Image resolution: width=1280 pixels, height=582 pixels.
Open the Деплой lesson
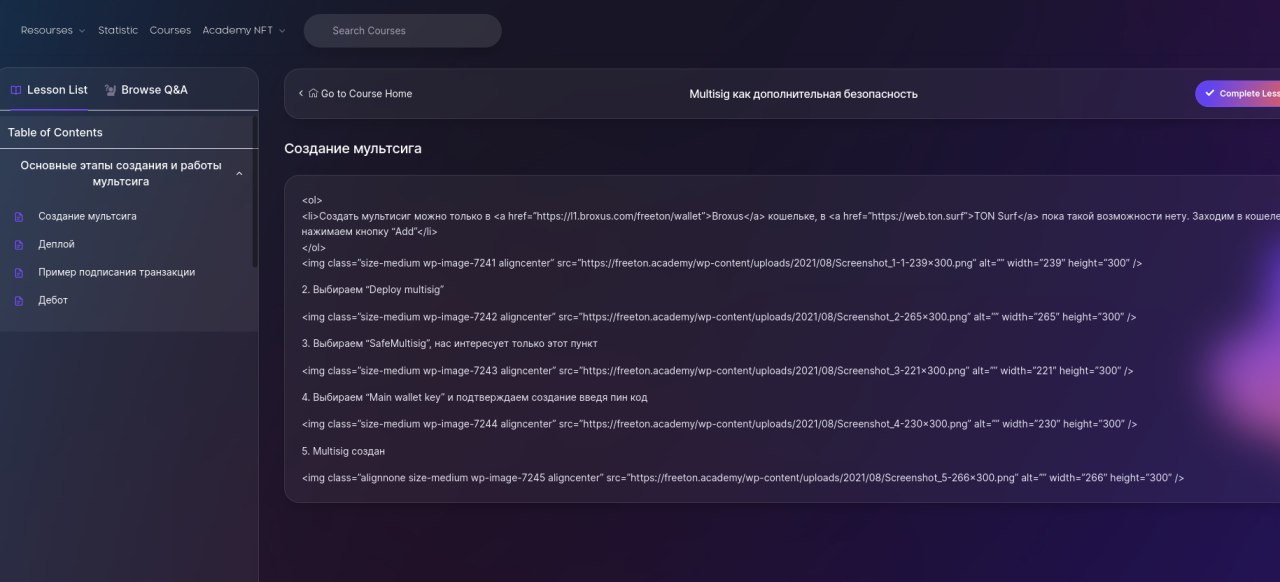click(56, 245)
